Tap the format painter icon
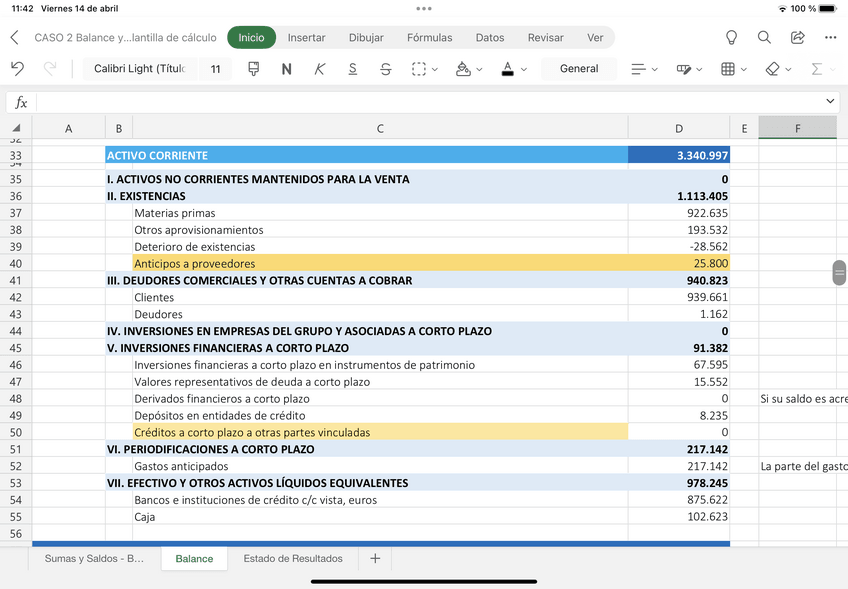 pyautogui.click(x=253, y=69)
